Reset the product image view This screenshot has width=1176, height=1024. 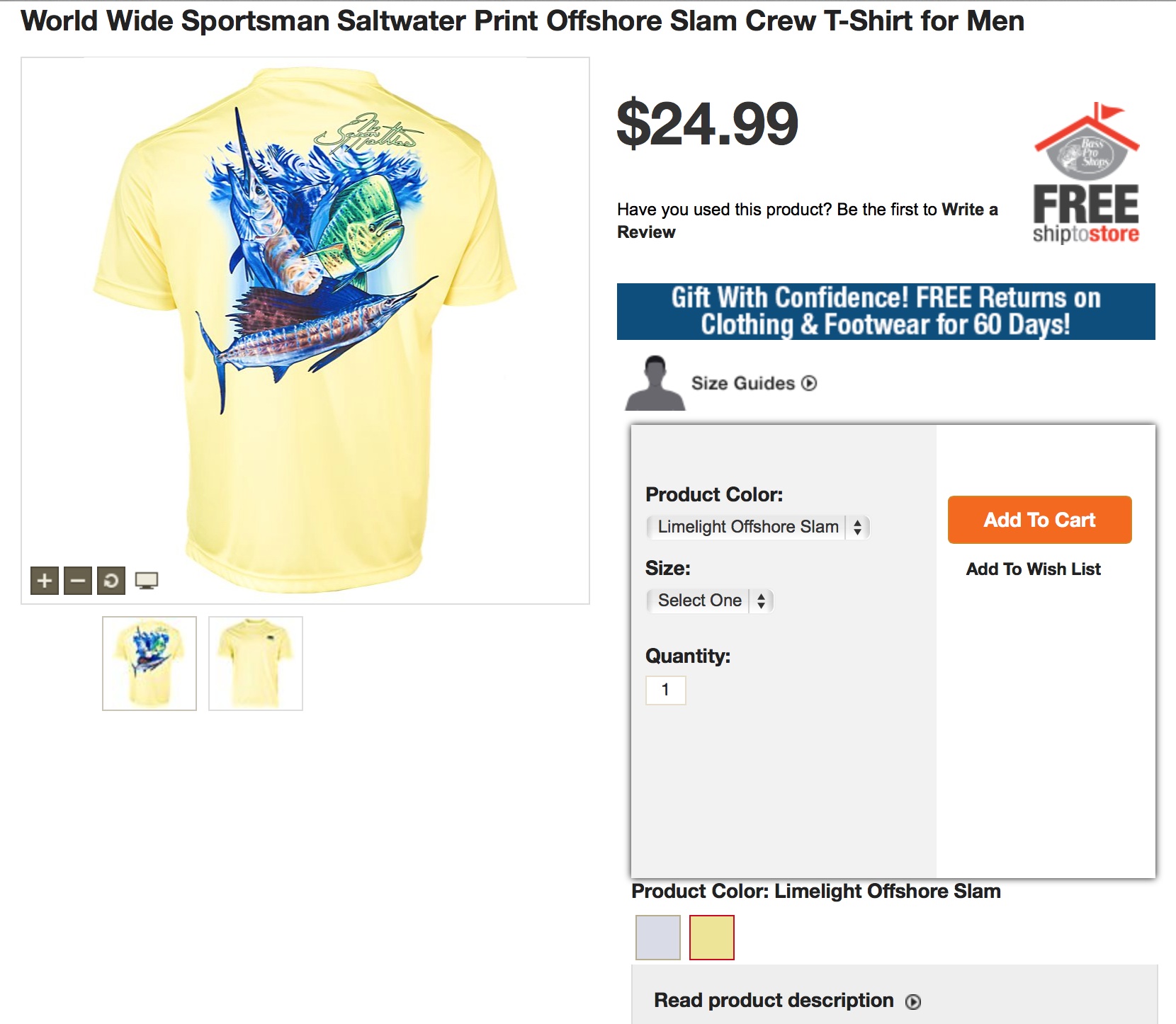[111, 581]
